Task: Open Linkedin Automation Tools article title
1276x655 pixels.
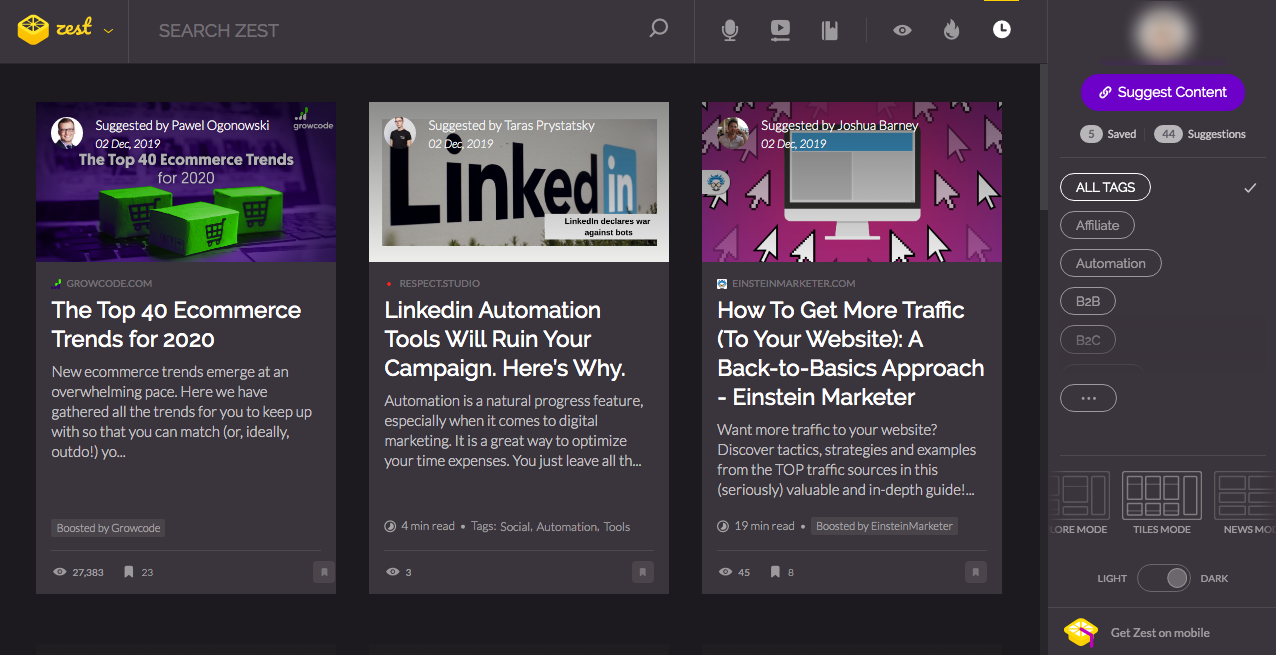Action: pos(505,339)
